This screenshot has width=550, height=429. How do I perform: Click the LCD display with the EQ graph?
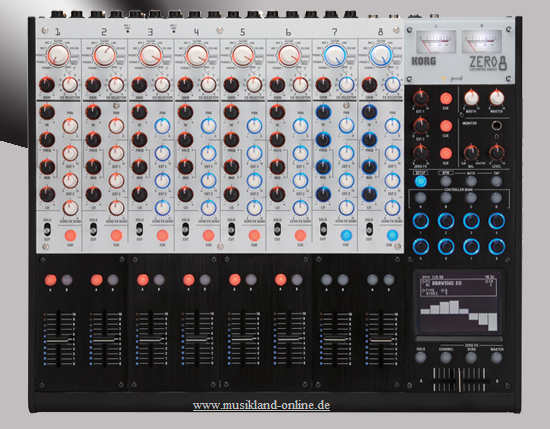click(459, 304)
